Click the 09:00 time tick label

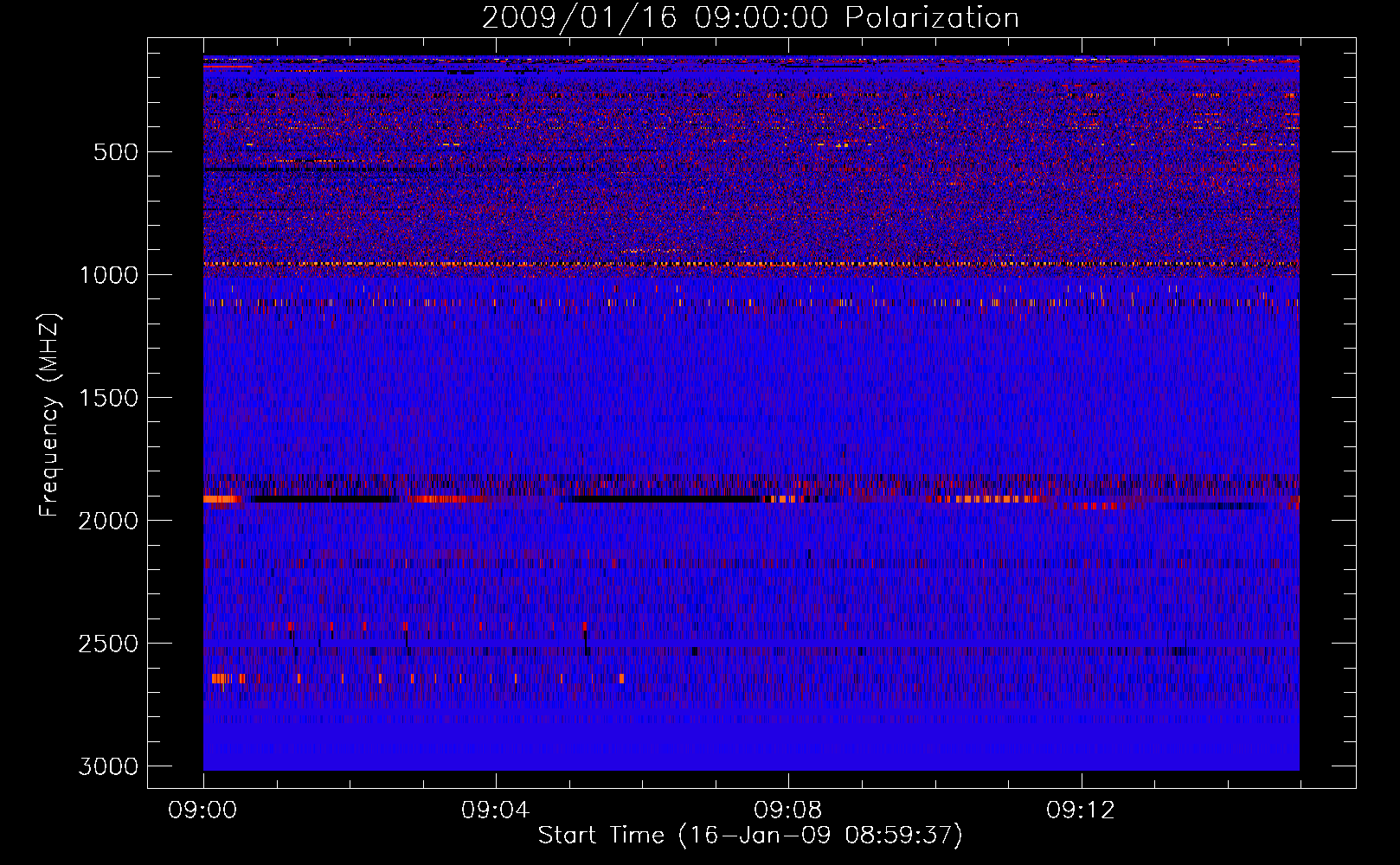tap(203, 811)
